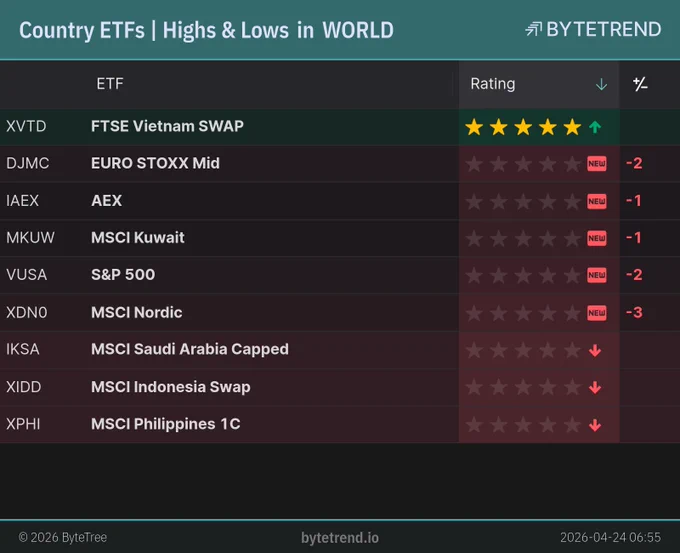This screenshot has height=553, width=680.
Task: Select the MSCI Indonesia Swap name
Action: coord(171,387)
